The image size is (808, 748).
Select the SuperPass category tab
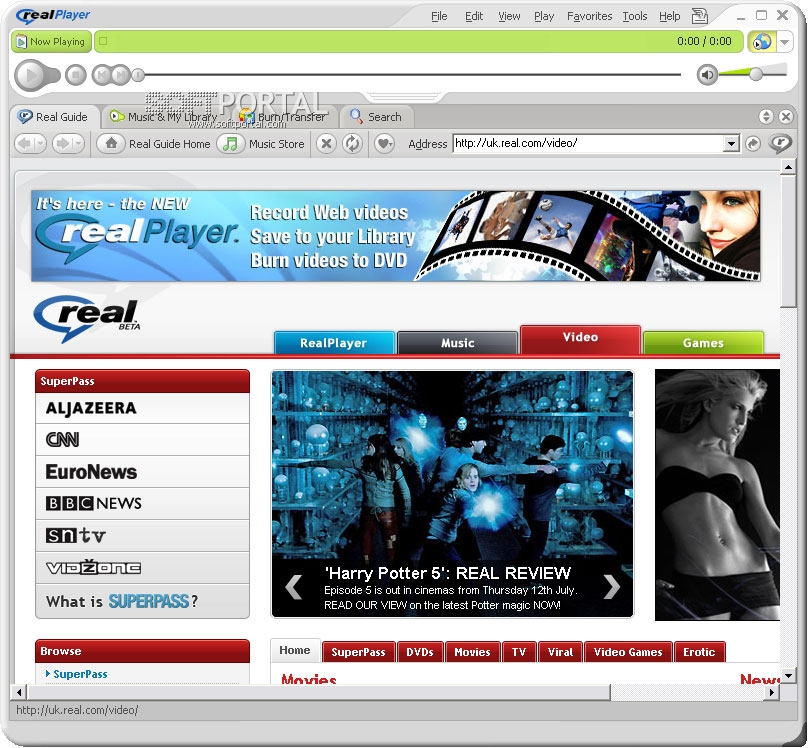point(358,652)
